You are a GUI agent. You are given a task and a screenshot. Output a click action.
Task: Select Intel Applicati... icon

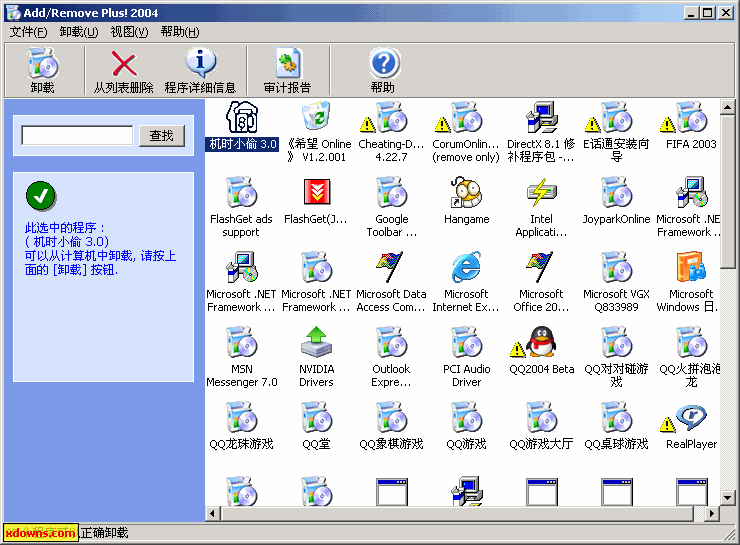pyautogui.click(x=542, y=192)
